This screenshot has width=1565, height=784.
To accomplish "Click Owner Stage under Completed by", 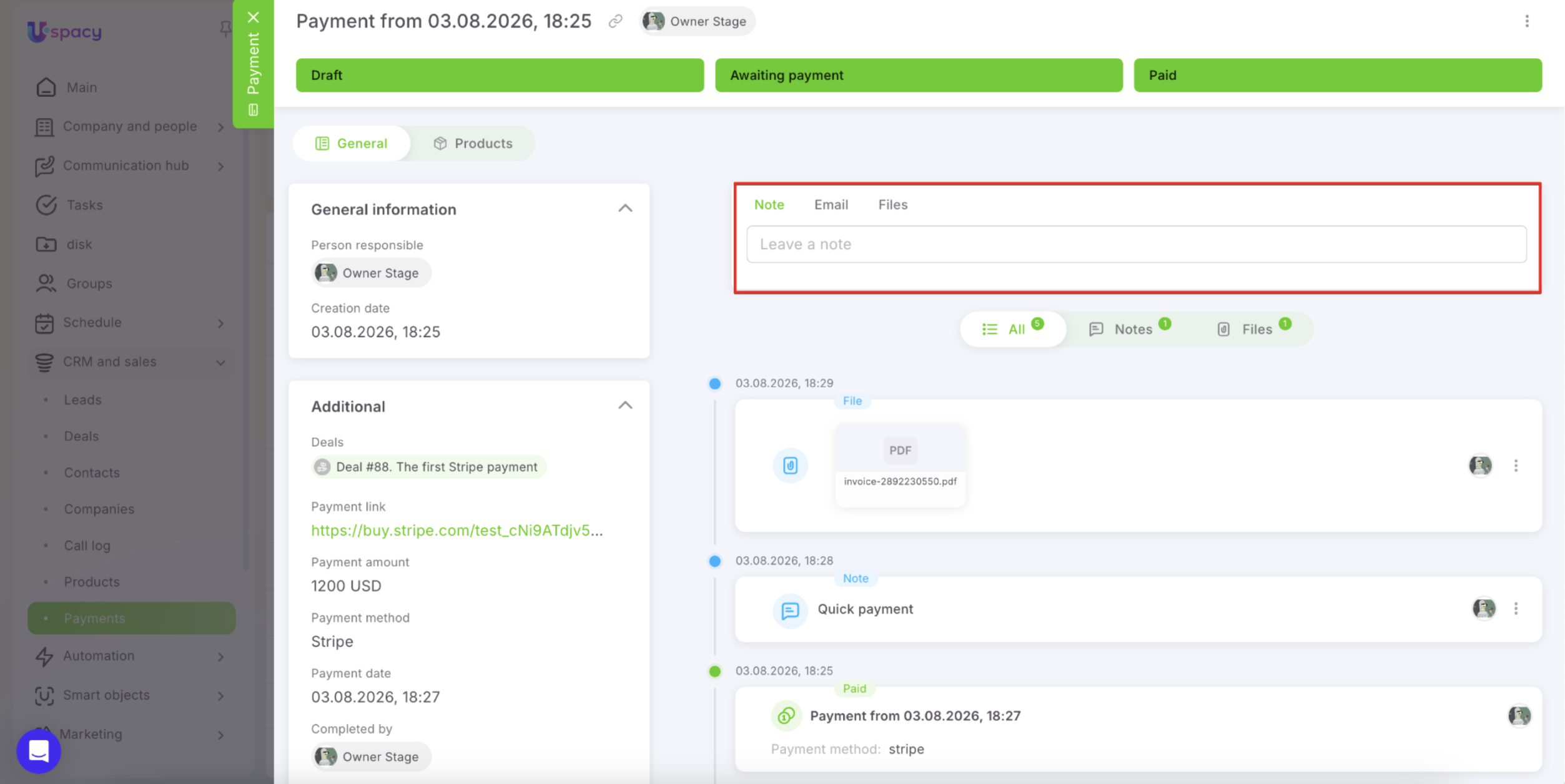I will pos(371,757).
